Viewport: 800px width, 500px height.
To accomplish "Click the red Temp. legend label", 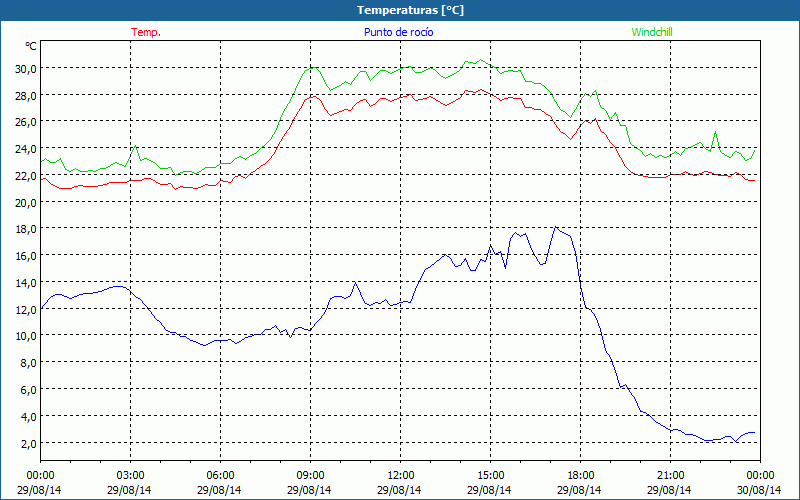I will pyautogui.click(x=146, y=32).
